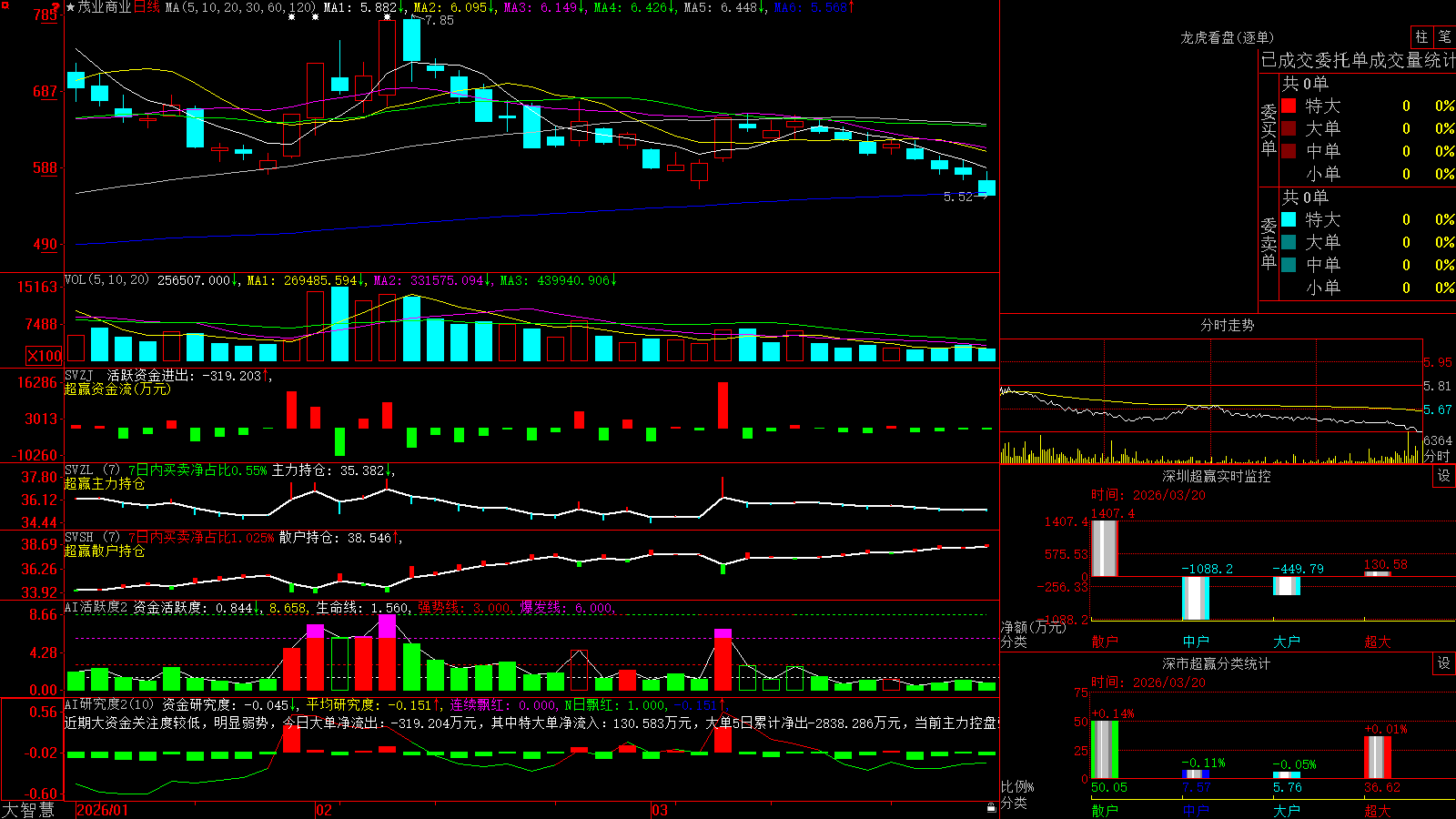Click the dark red 大单 buy-order swatch
This screenshot has height=819, width=1456.
pos(1289,128)
